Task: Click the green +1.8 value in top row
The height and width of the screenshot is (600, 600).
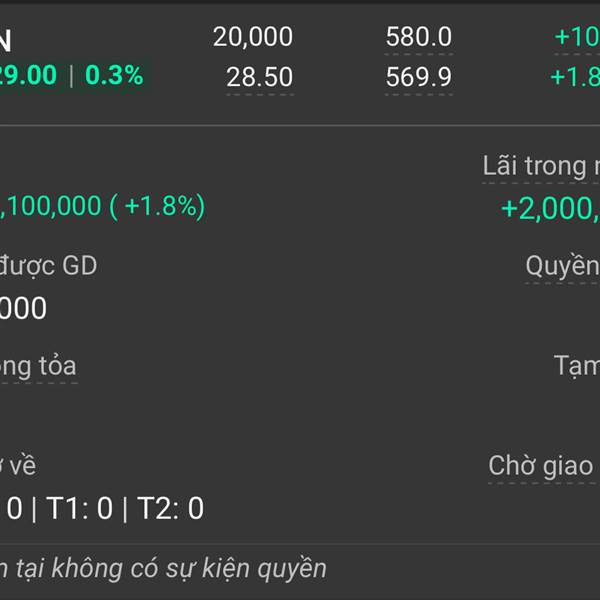Action: point(575,77)
